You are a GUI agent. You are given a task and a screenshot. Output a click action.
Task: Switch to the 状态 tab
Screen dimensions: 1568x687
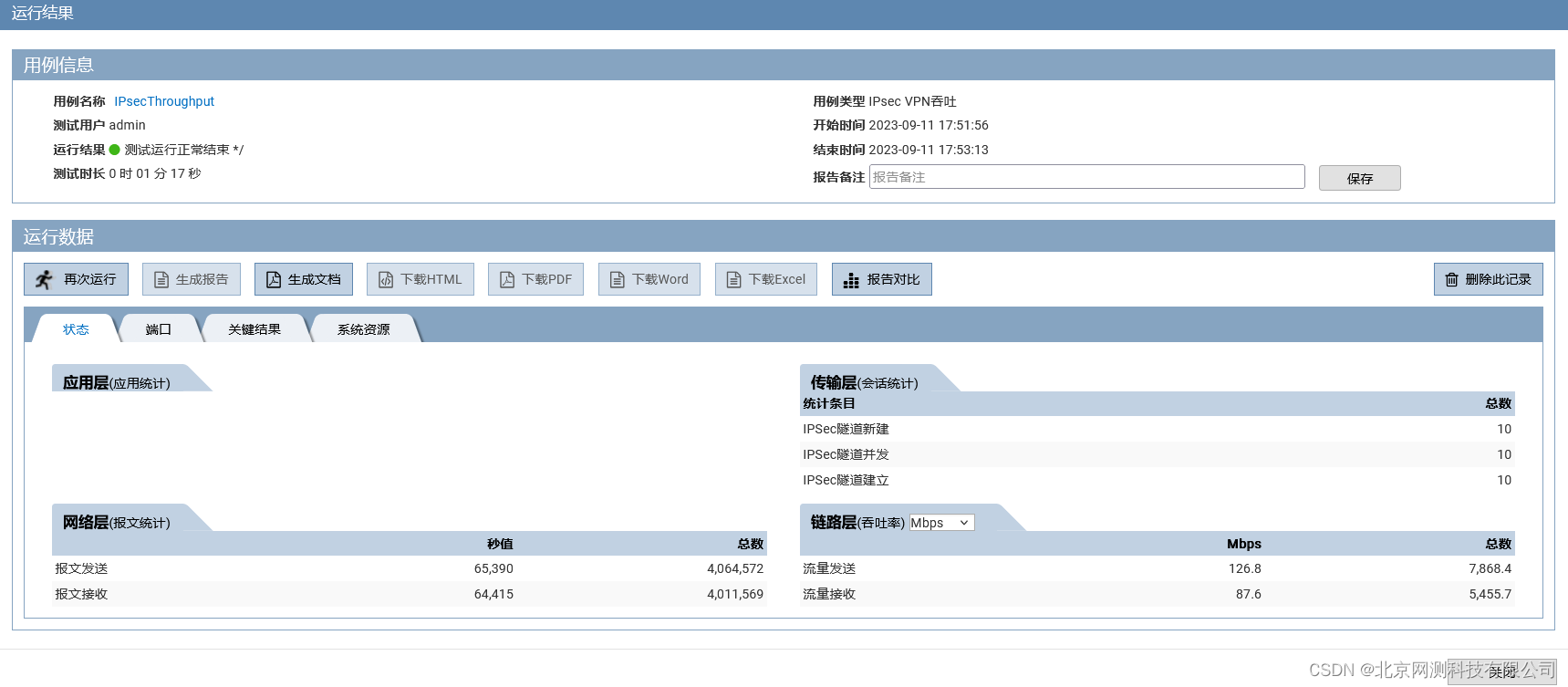click(76, 329)
